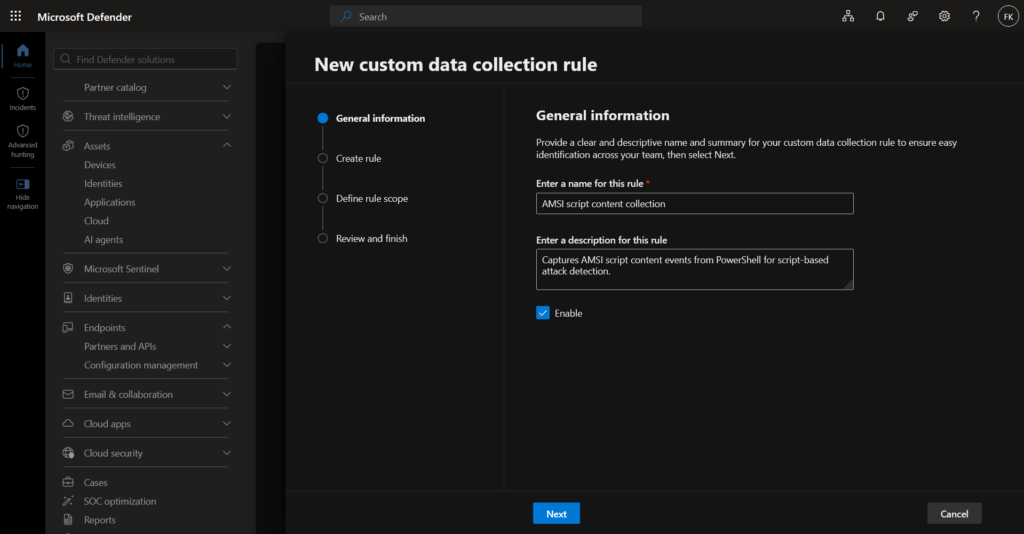The image size is (1024, 534).
Task: Expand Cloud apps chevron
Action: click(227, 423)
